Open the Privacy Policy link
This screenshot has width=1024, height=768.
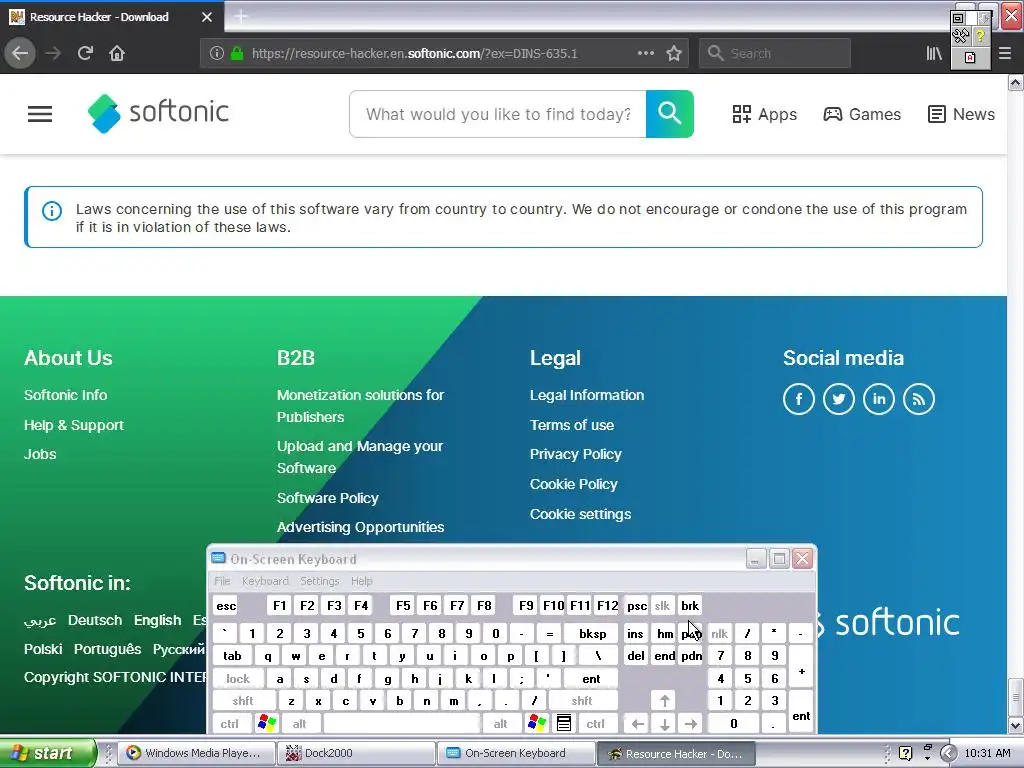pos(575,455)
